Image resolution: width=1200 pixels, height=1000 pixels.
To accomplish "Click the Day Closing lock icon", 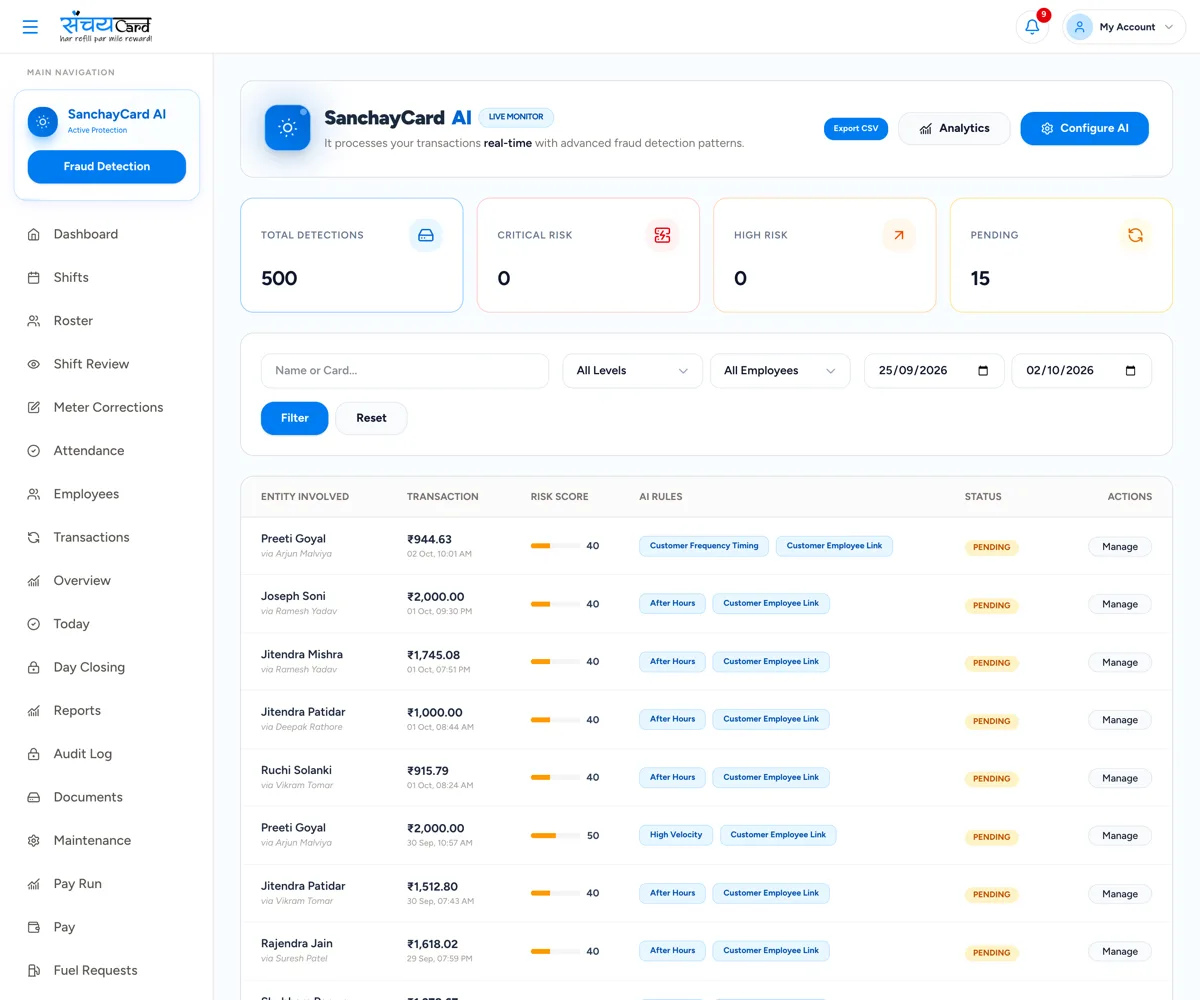I will point(33,668).
